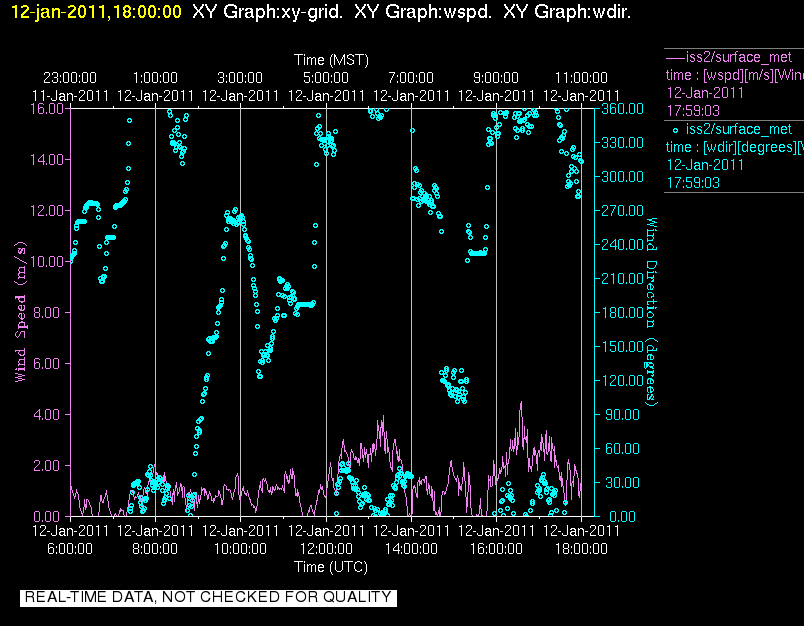Image resolution: width=804 pixels, height=626 pixels.
Task: Click the 'Wind Direction (degrees)' axis title
Action: [x=651, y=312]
